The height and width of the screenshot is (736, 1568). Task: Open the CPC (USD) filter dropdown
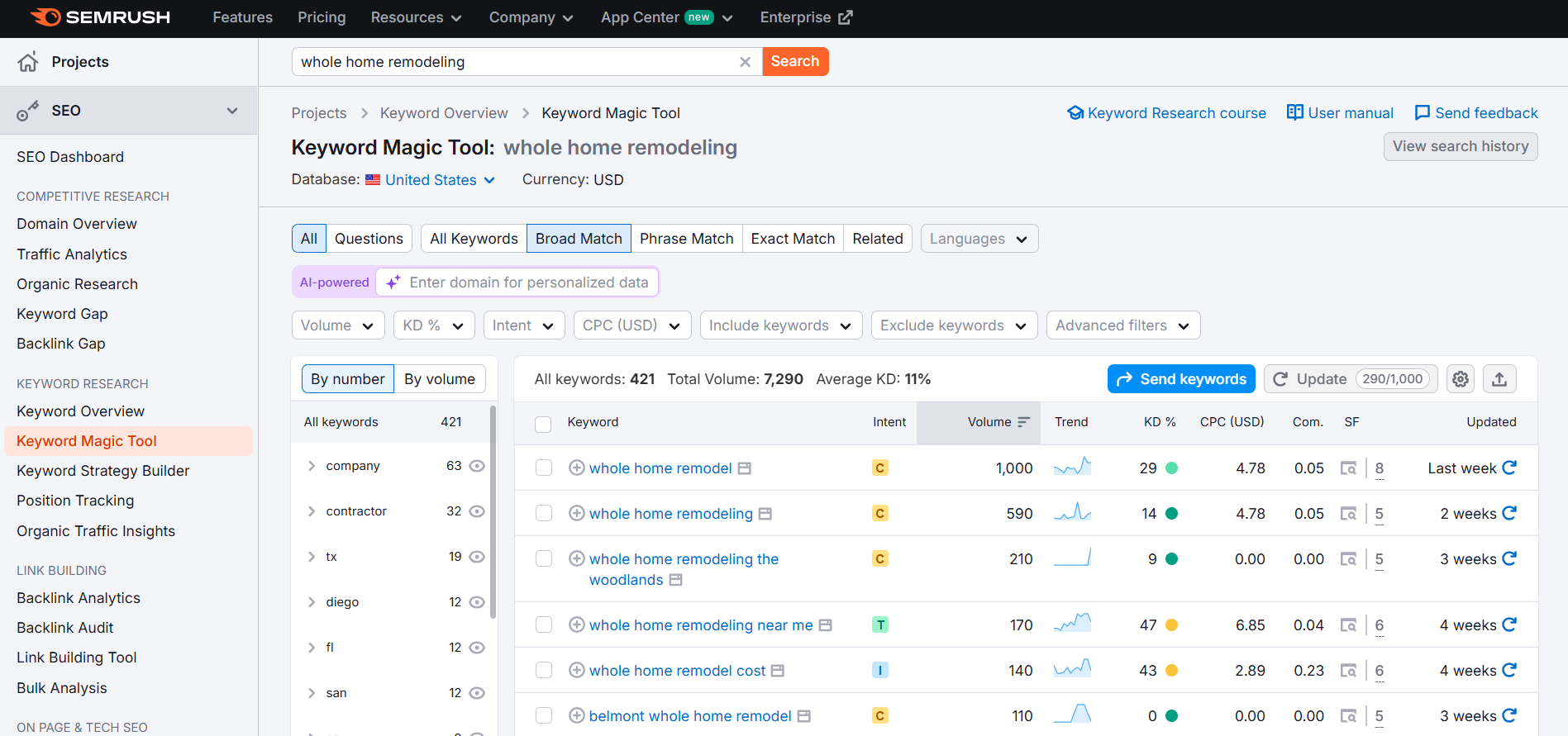tap(632, 325)
